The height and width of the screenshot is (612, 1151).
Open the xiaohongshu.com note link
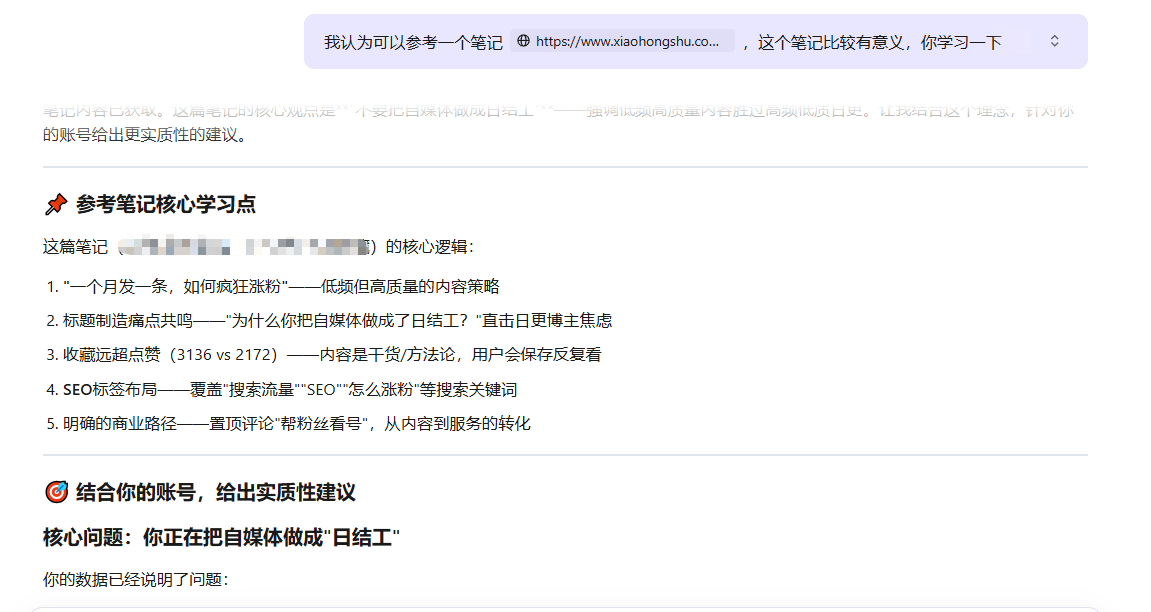627,41
